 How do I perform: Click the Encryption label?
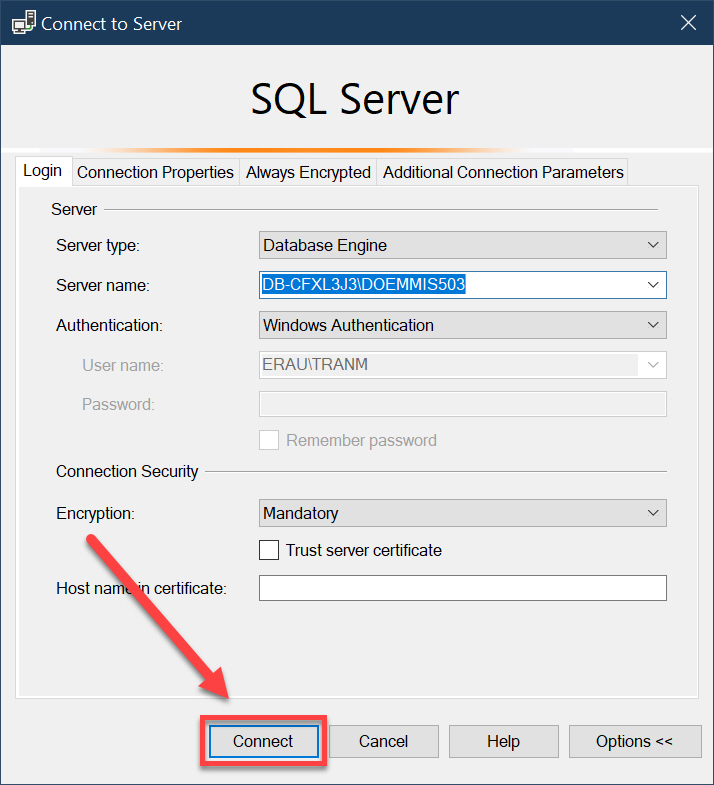pos(95,513)
